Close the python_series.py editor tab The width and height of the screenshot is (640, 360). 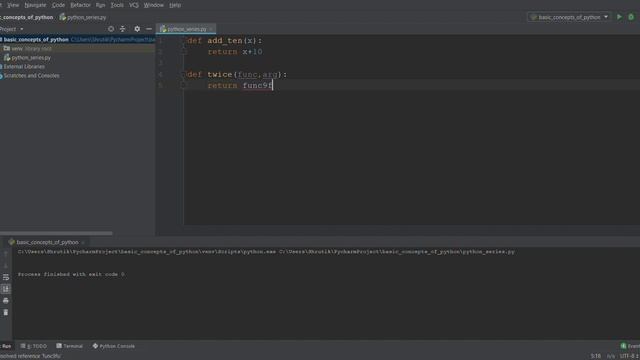211,29
